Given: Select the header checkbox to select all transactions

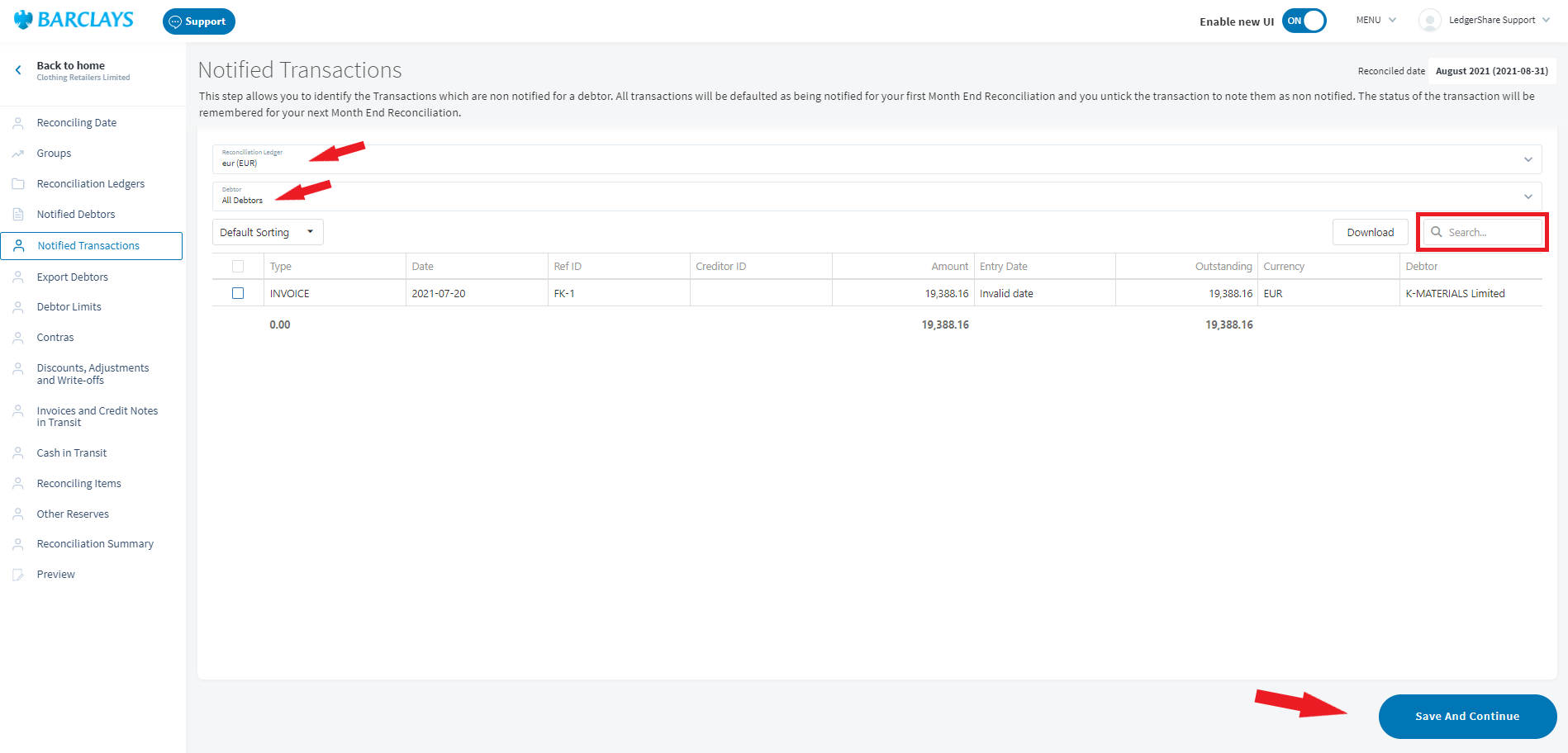Looking at the screenshot, I should (239, 266).
